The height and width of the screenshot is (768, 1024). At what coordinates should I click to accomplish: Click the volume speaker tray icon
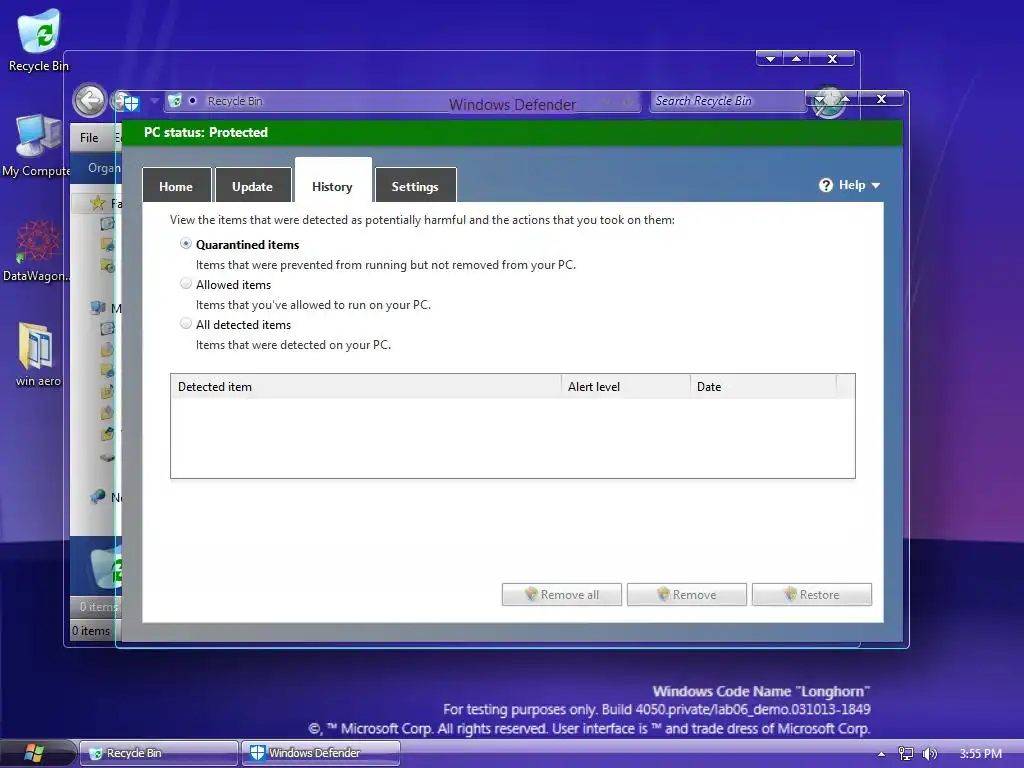929,754
